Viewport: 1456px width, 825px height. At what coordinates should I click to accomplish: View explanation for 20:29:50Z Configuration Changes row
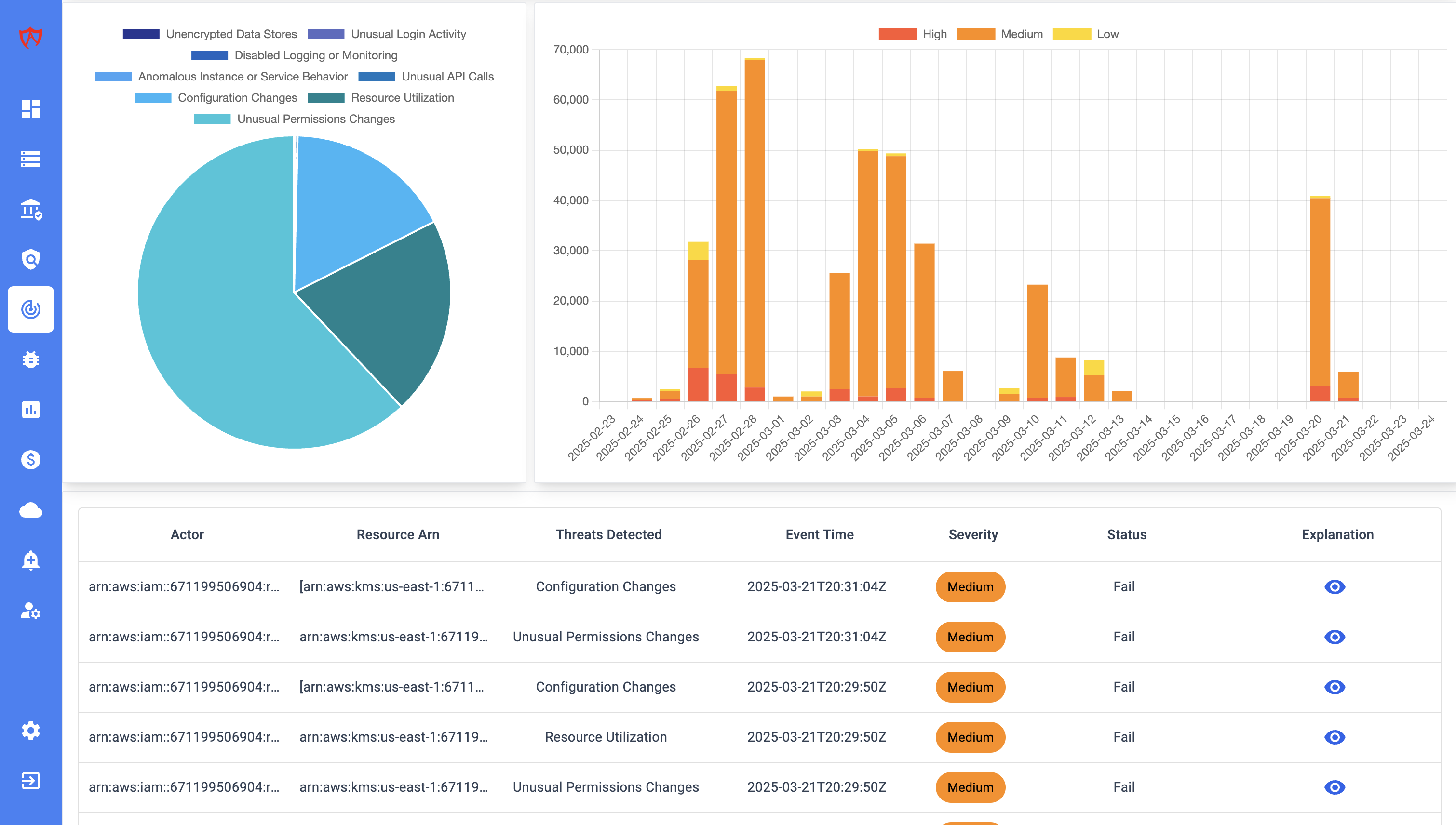1335,687
